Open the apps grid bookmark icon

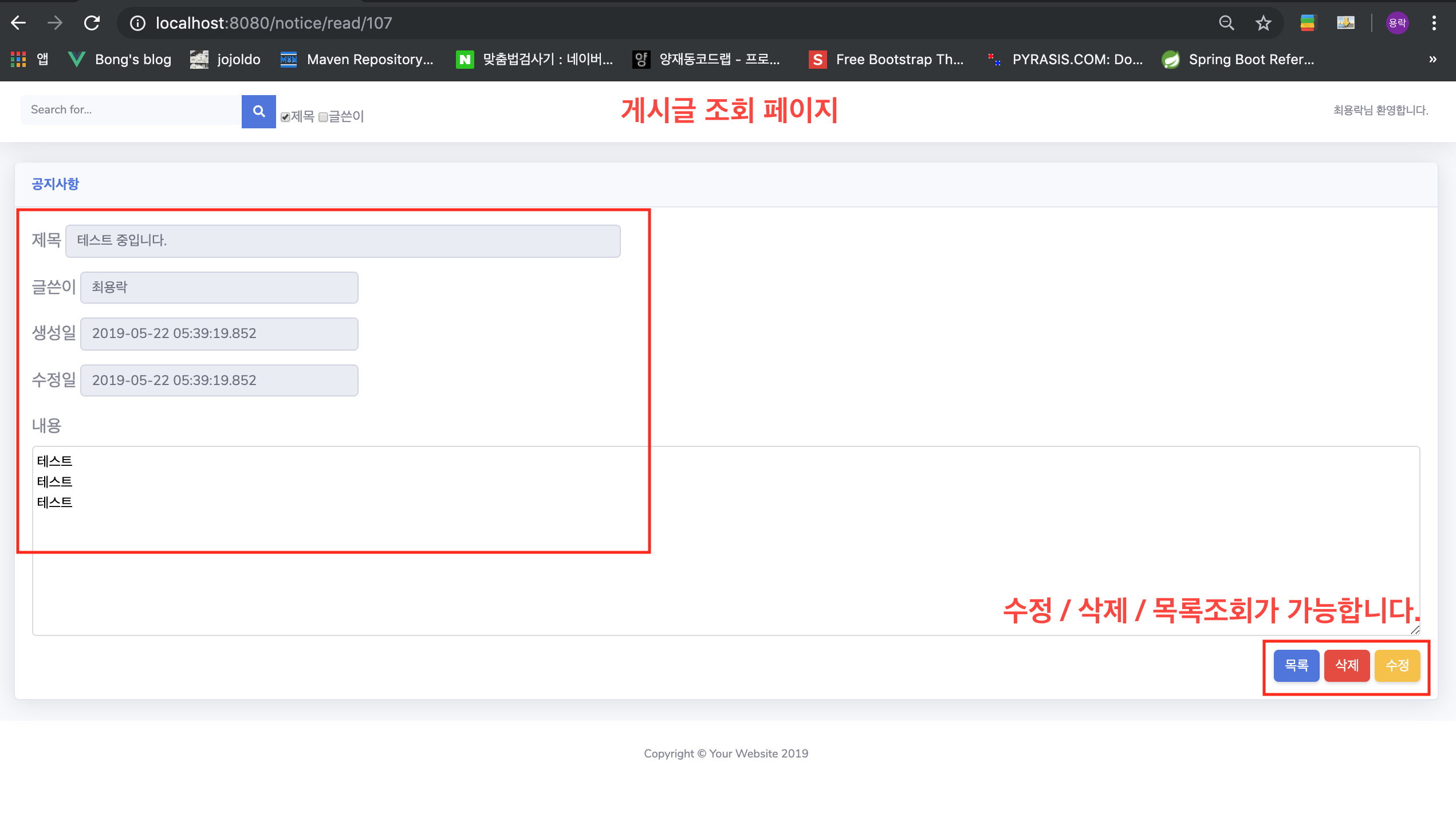tap(18, 60)
